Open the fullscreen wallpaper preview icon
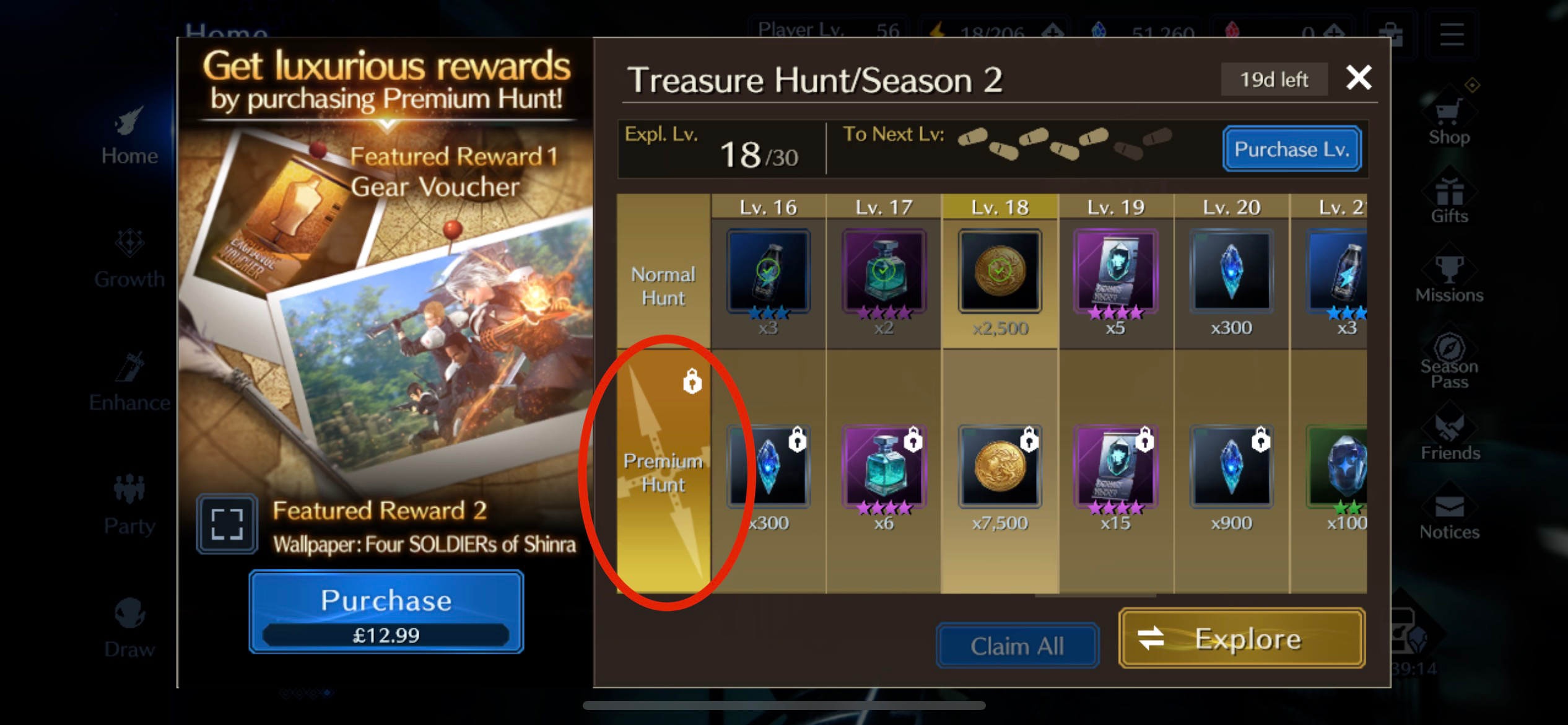Image resolution: width=1568 pixels, height=725 pixels. click(x=227, y=524)
